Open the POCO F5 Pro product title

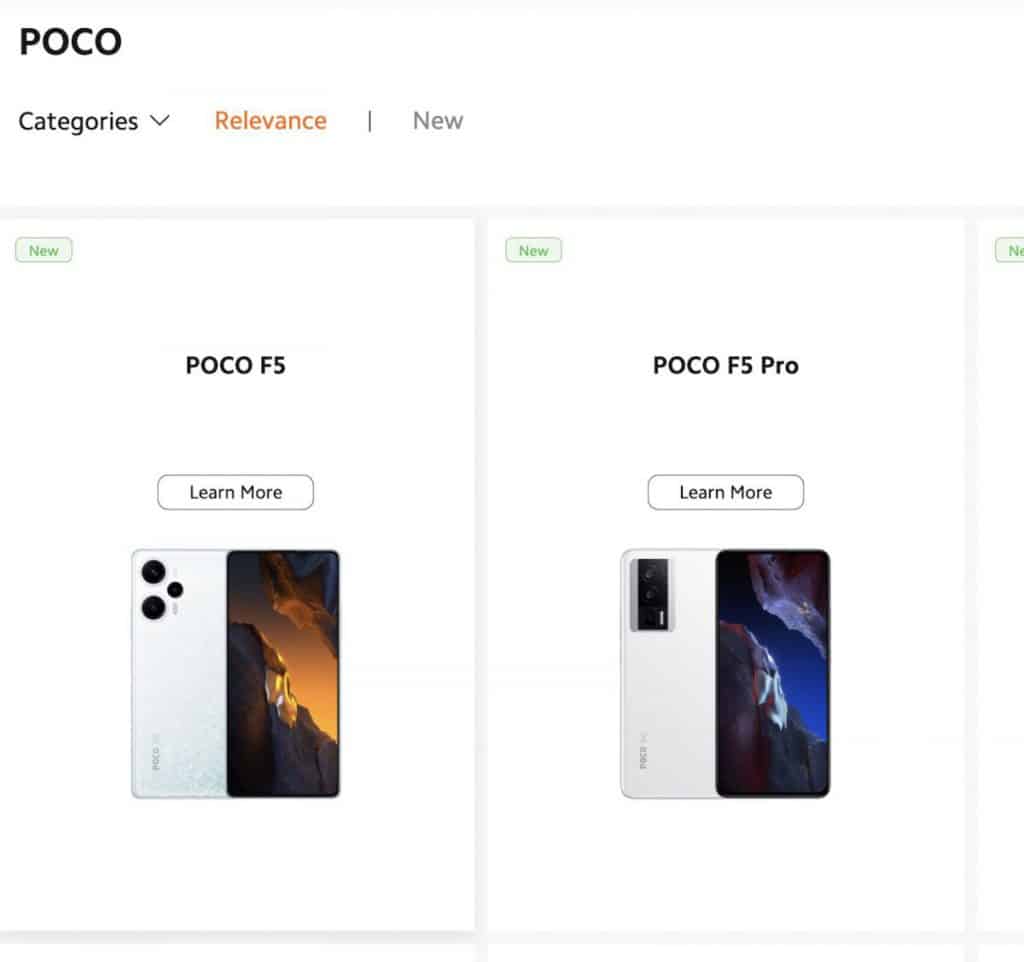725,366
